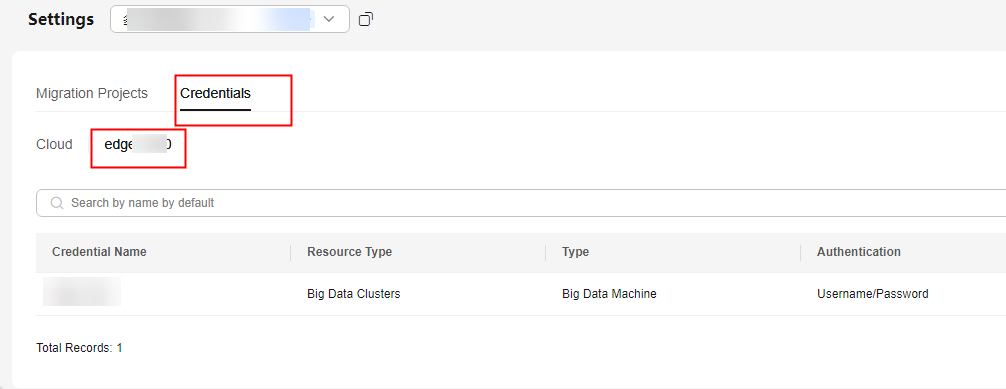Focus the 'Search by name by default' field
Image resolution: width=1006 pixels, height=389 pixels.
click(521, 203)
